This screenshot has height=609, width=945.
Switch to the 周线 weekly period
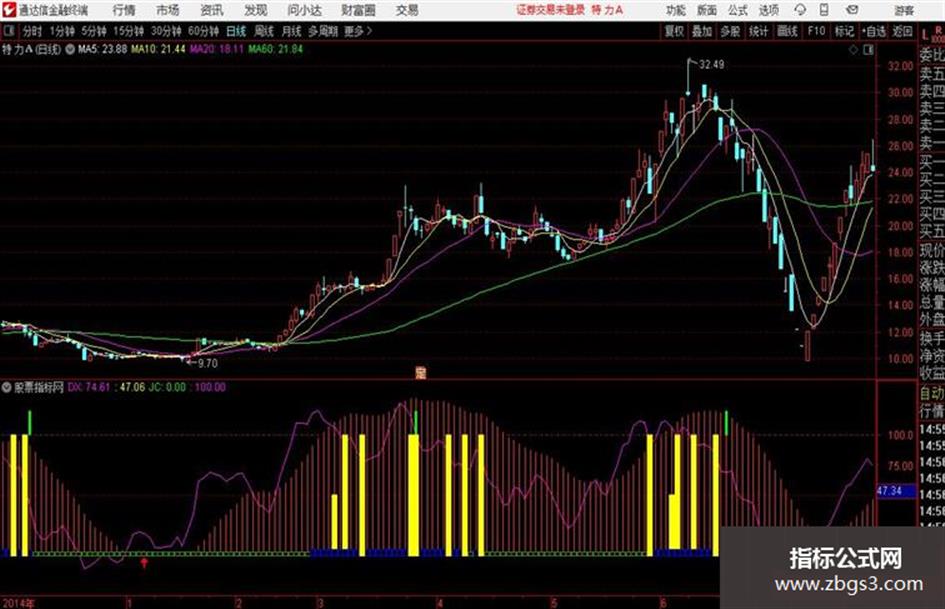(x=264, y=31)
